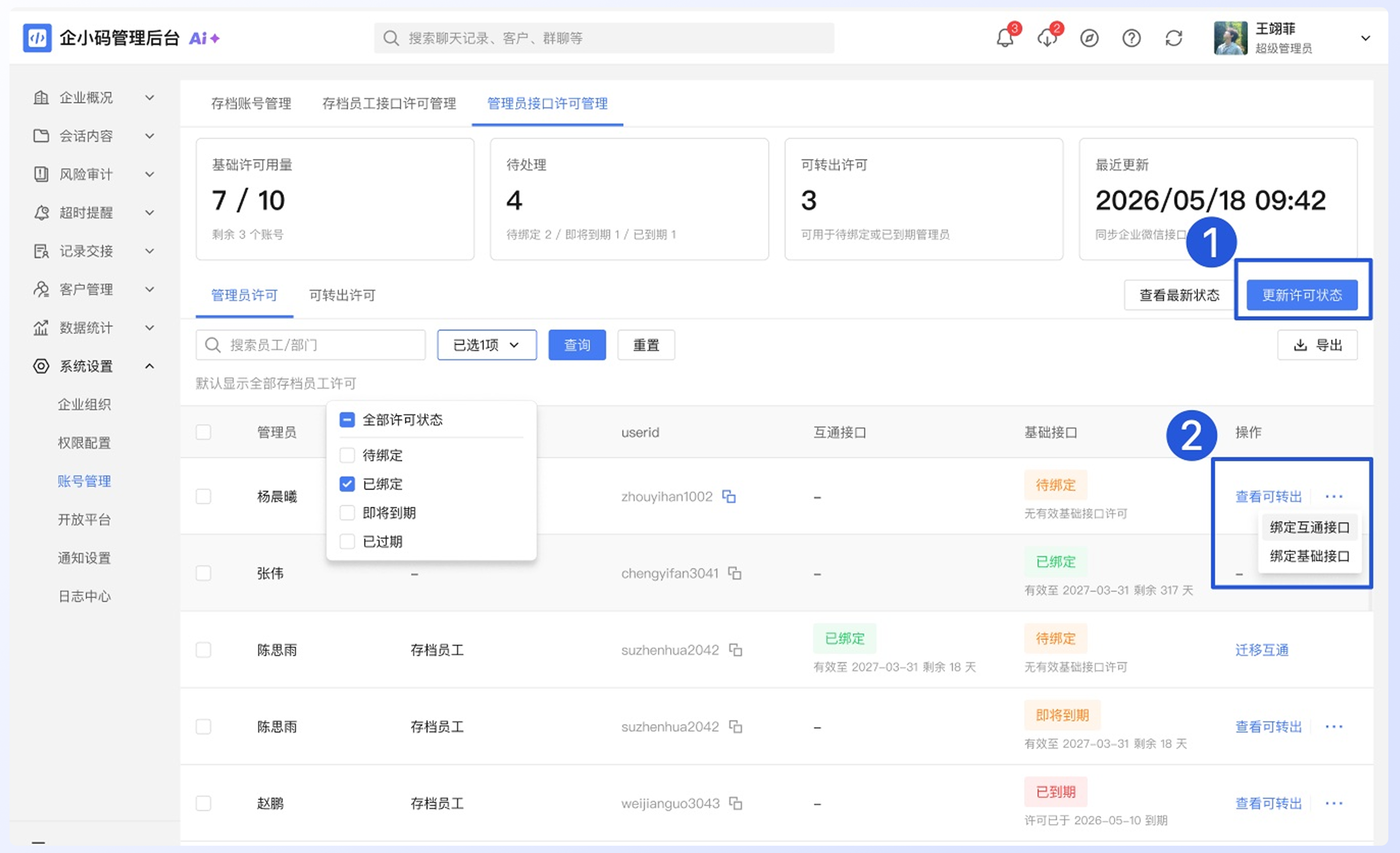Image resolution: width=1400 pixels, height=853 pixels.
Task: Click the user avatar of 王翊菲
Action: click(x=1230, y=38)
